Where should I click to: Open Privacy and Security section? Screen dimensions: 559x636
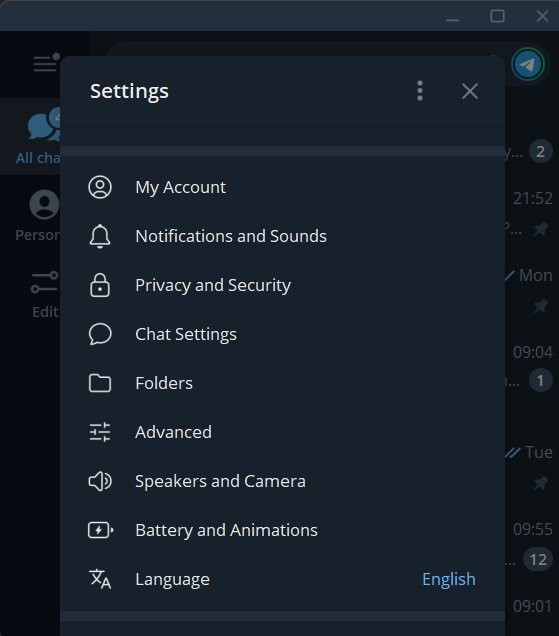282,285
